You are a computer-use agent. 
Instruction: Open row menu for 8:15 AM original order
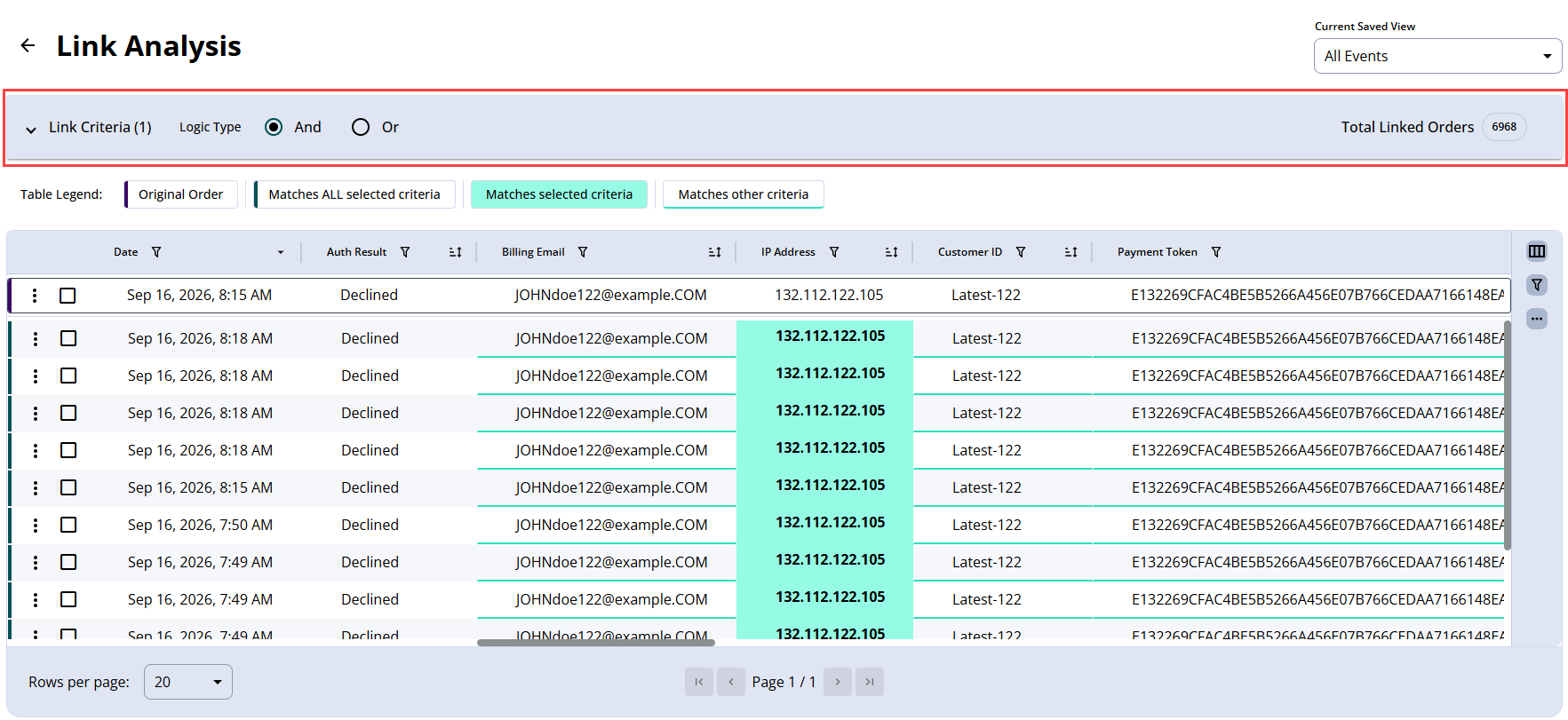click(x=35, y=296)
